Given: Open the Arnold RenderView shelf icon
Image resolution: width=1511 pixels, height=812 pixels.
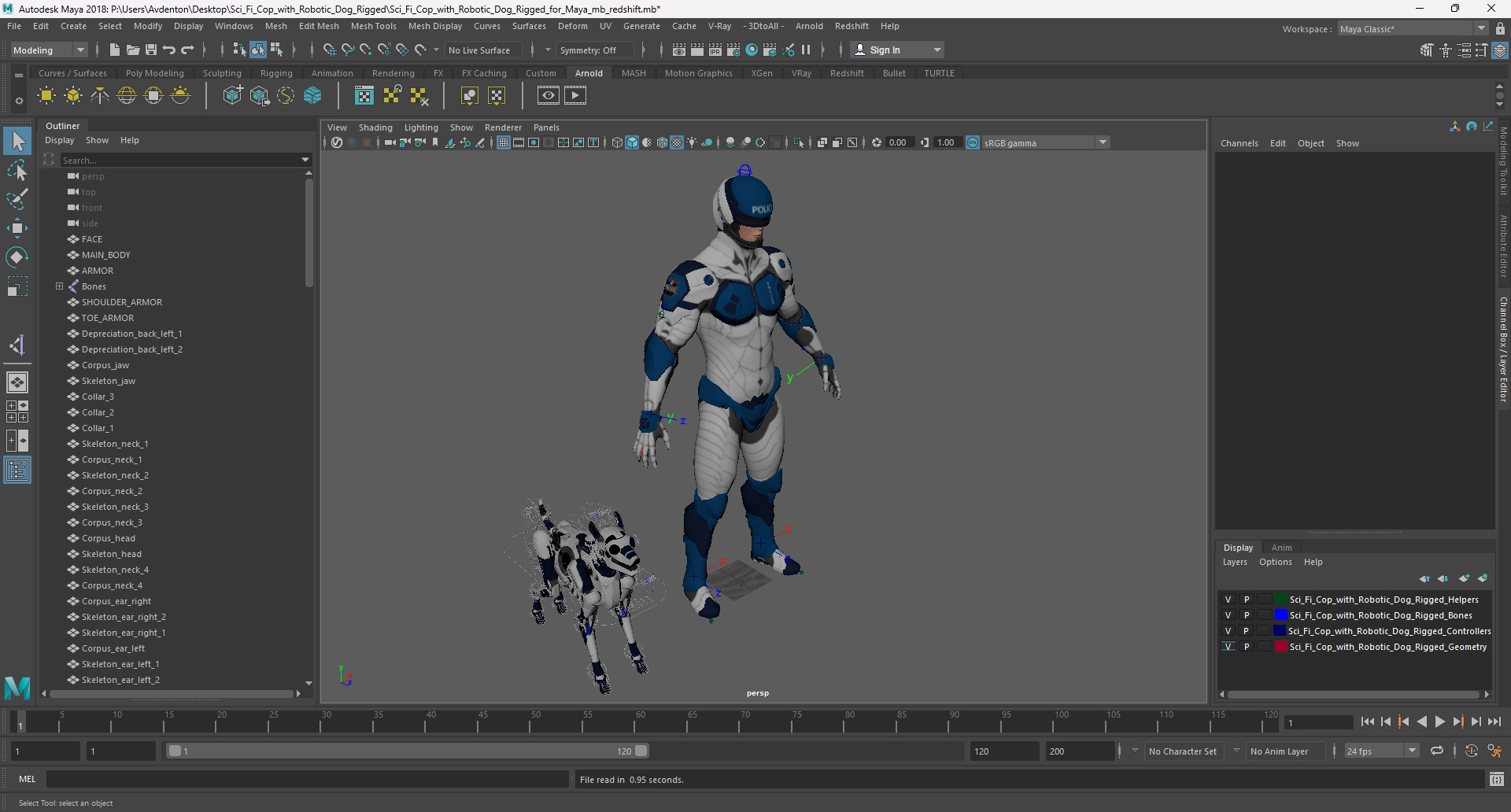Looking at the screenshot, I should tap(549, 96).
